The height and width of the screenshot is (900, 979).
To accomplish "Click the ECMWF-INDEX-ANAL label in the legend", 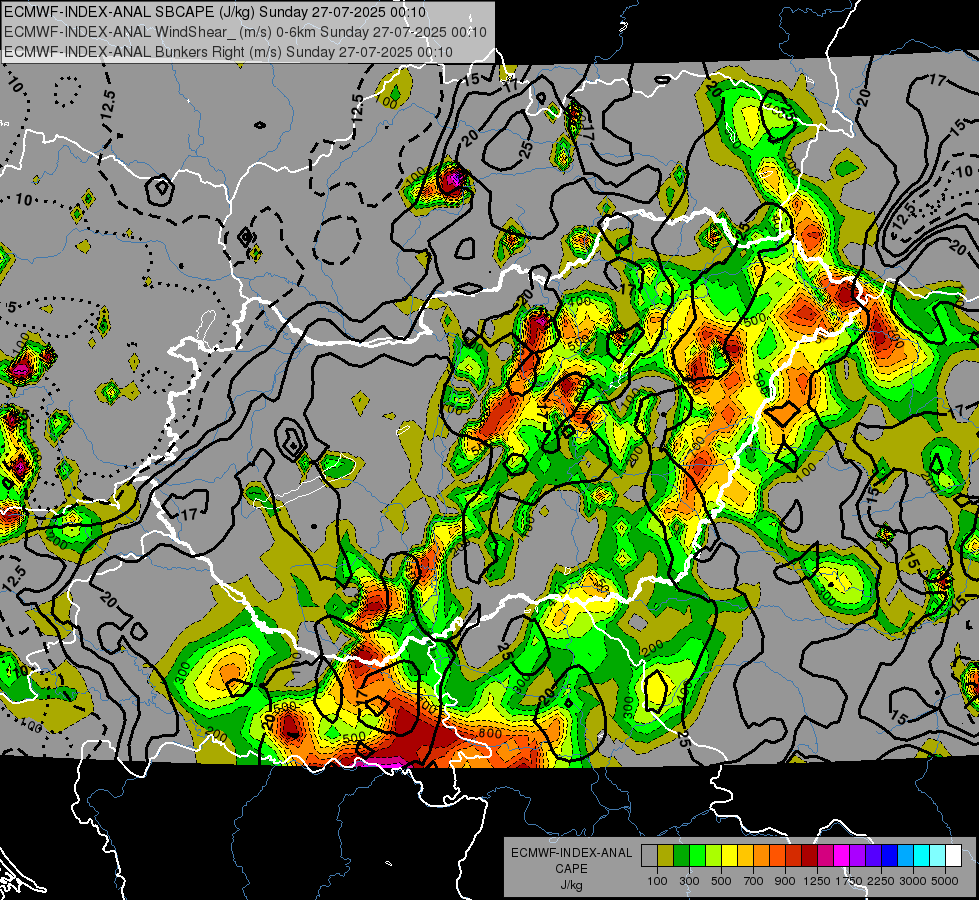I will coord(571,853).
